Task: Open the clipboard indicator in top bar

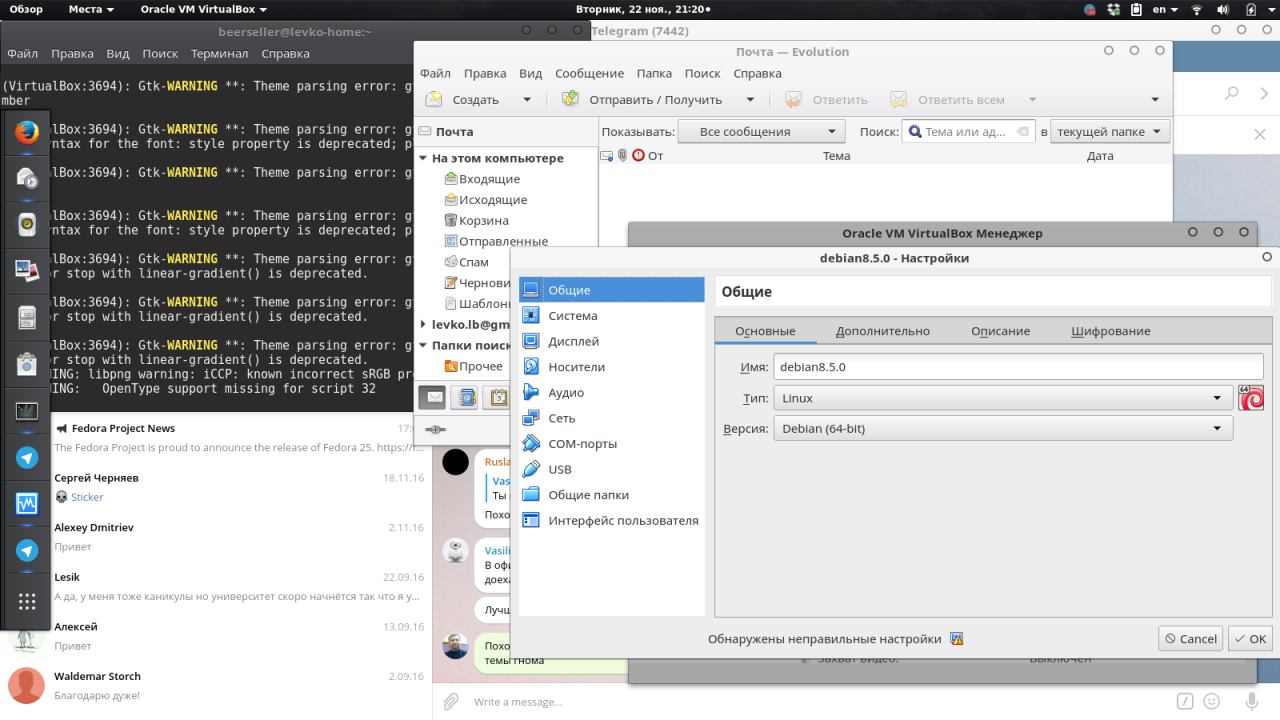Action: pos(1136,9)
